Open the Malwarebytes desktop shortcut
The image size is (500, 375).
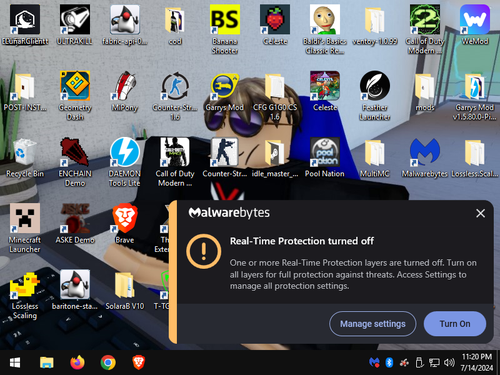tap(425, 158)
